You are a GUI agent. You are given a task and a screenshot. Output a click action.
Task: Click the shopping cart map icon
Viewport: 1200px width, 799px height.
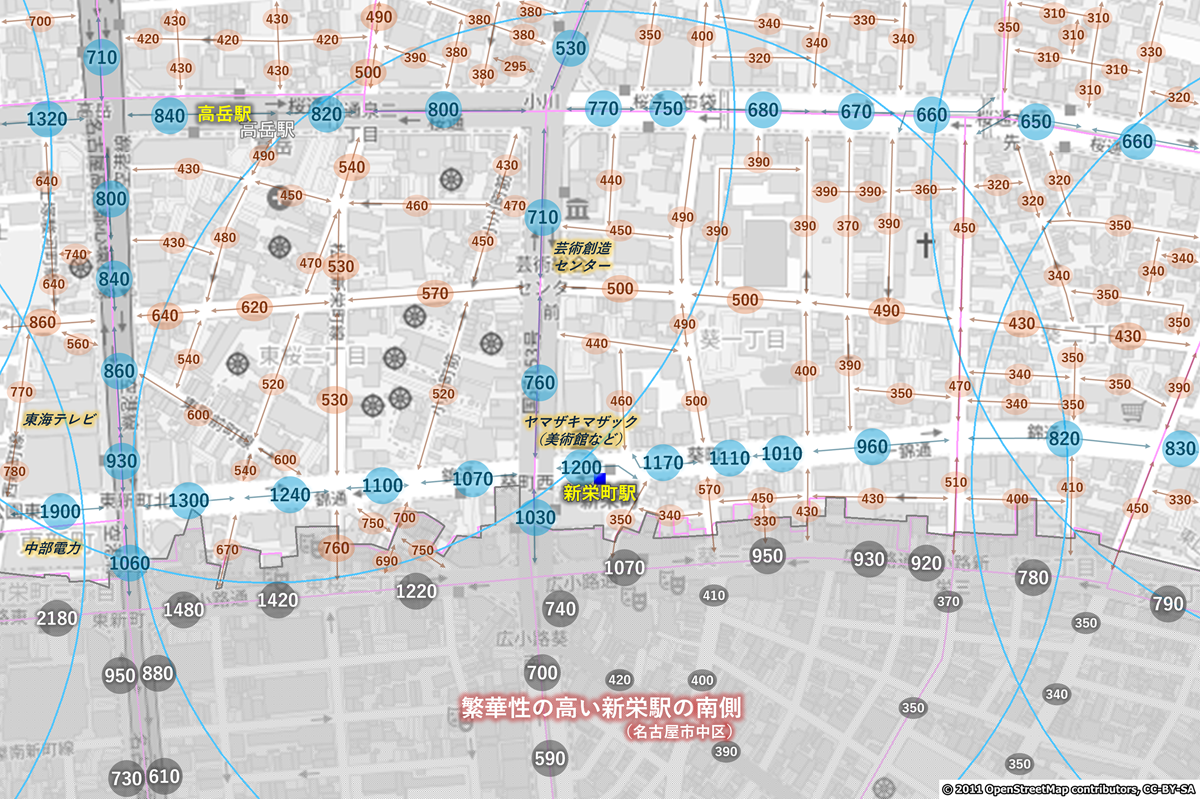pyautogui.click(x=1133, y=411)
